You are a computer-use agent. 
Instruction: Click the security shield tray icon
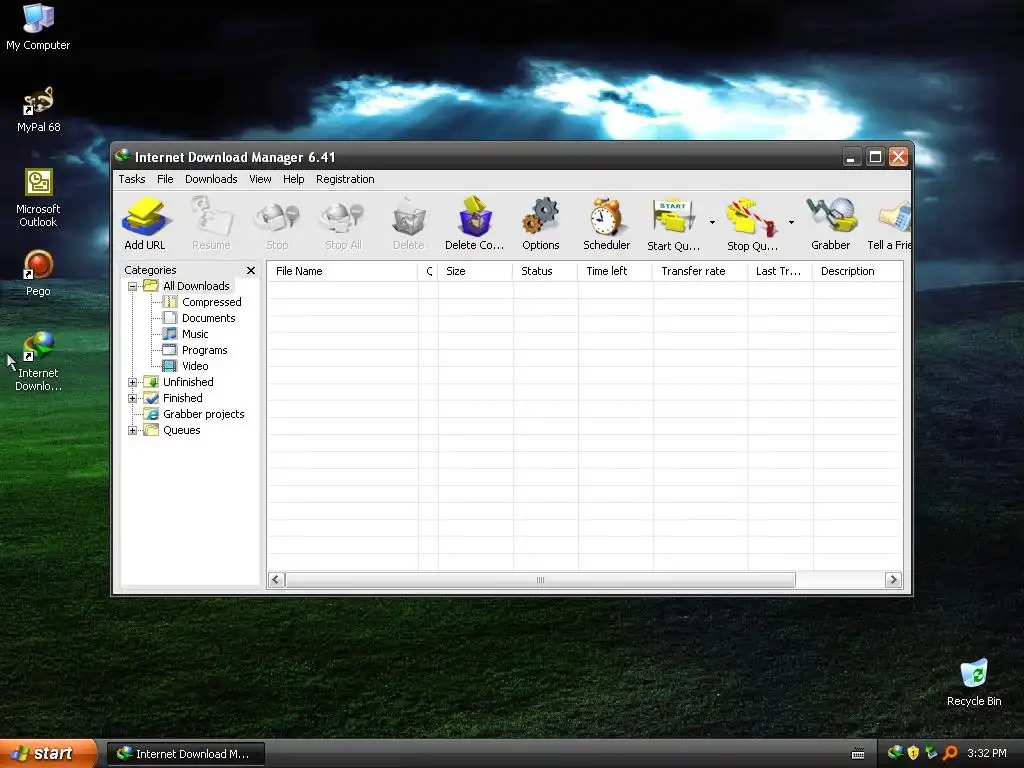click(x=914, y=753)
